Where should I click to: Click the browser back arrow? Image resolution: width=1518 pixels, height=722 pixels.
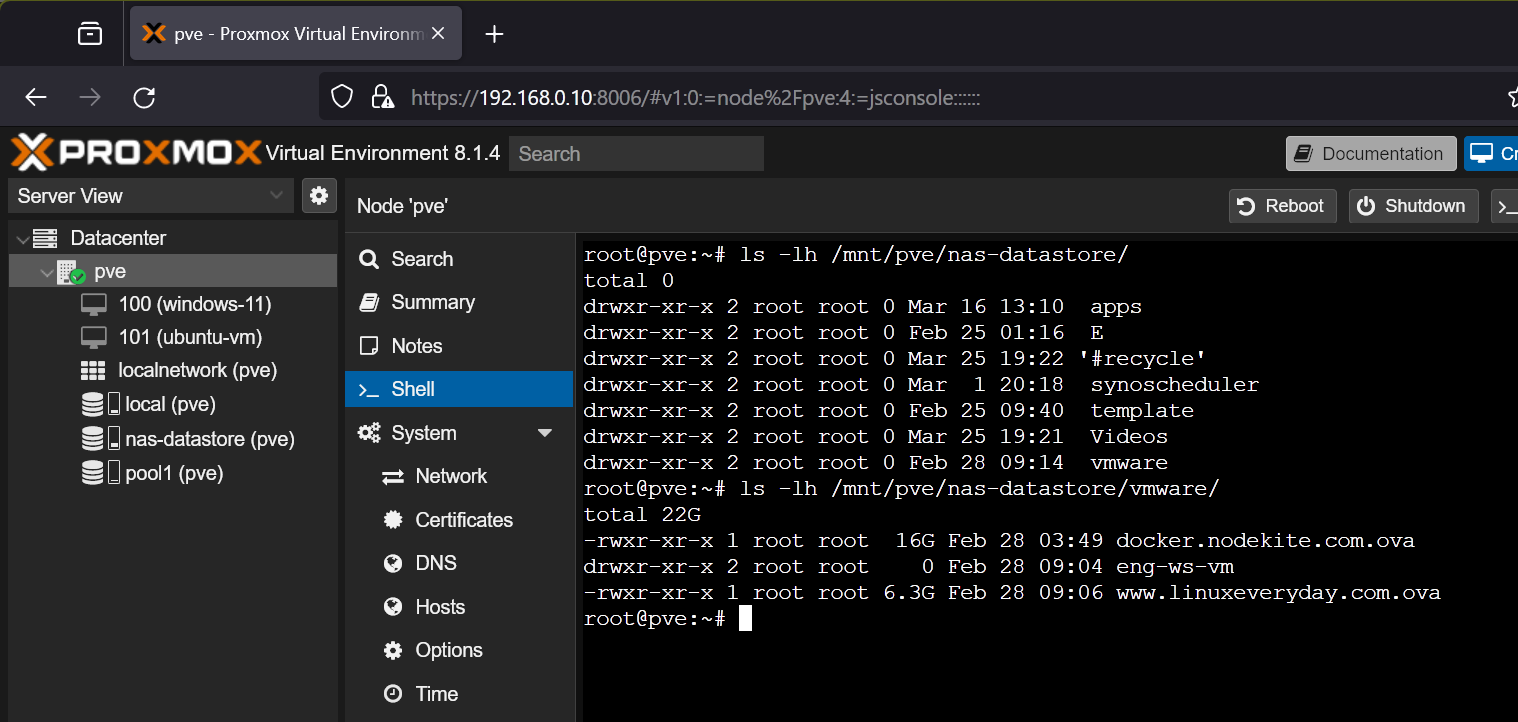pyautogui.click(x=36, y=97)
